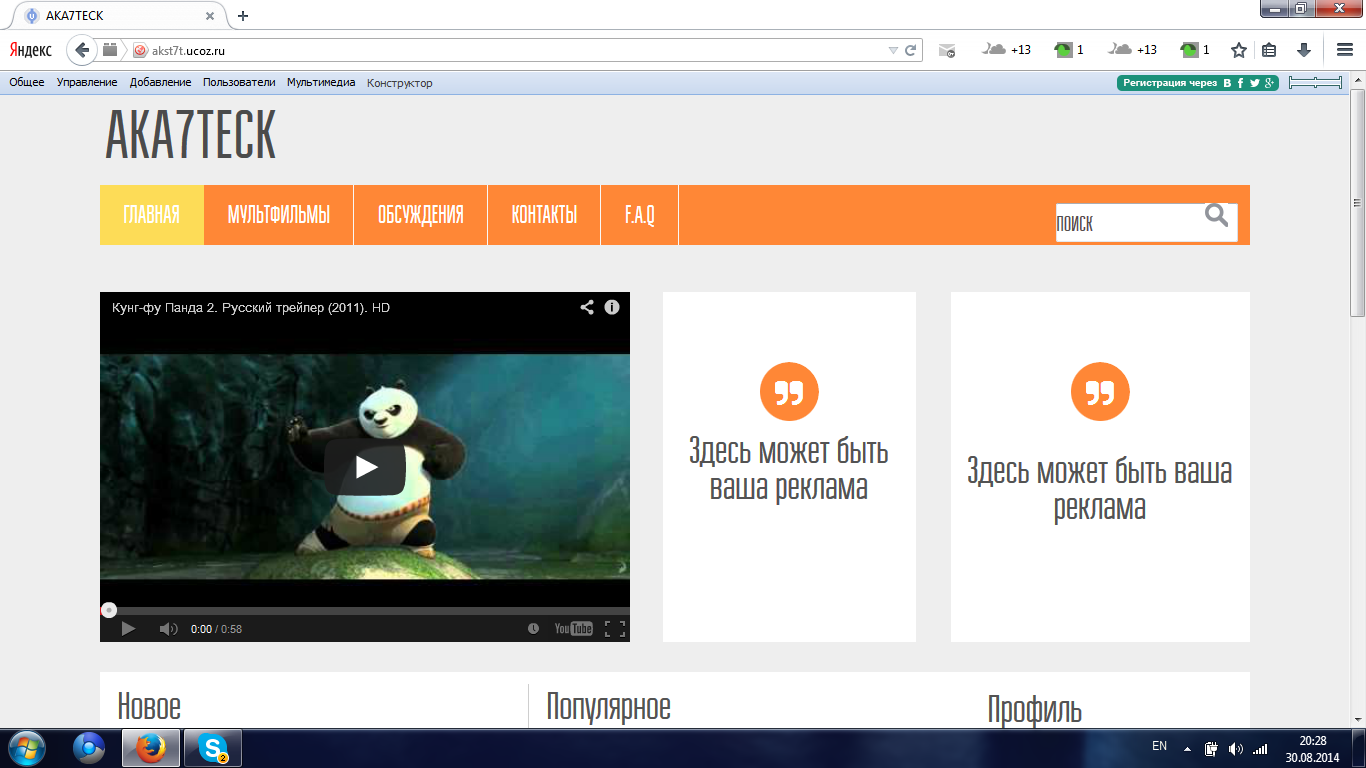The width and height of the screenshot is (1366, 768).
Task: Click the Watch Later clock icon in player
Action: pyautogui.click(x=533, y=629)
